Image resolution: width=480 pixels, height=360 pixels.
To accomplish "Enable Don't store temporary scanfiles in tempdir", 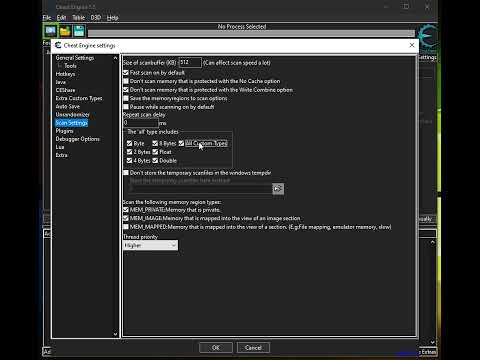I will click(x=126, y=173).
